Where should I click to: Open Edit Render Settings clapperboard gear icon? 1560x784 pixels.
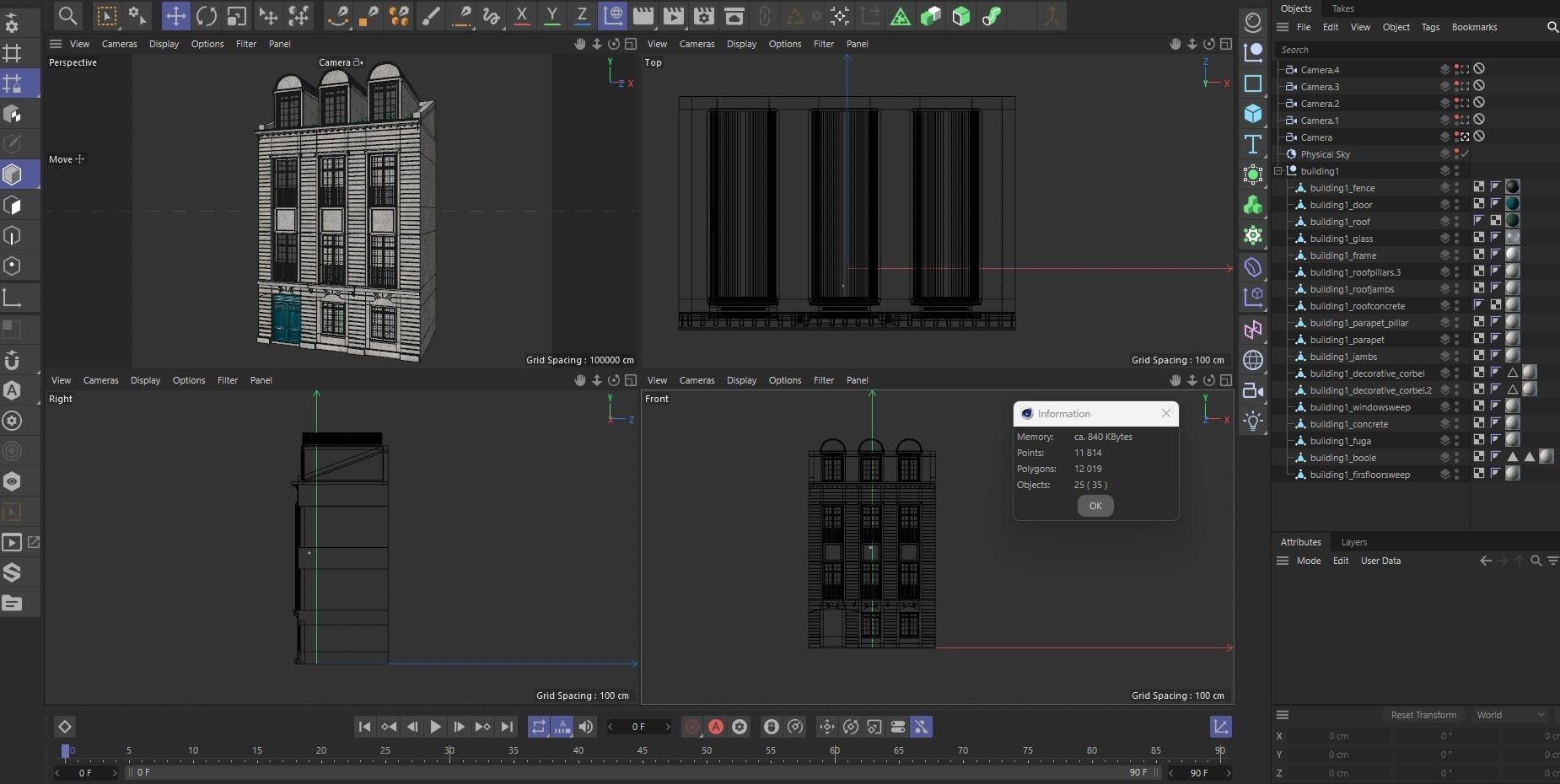tap(704, 15)
